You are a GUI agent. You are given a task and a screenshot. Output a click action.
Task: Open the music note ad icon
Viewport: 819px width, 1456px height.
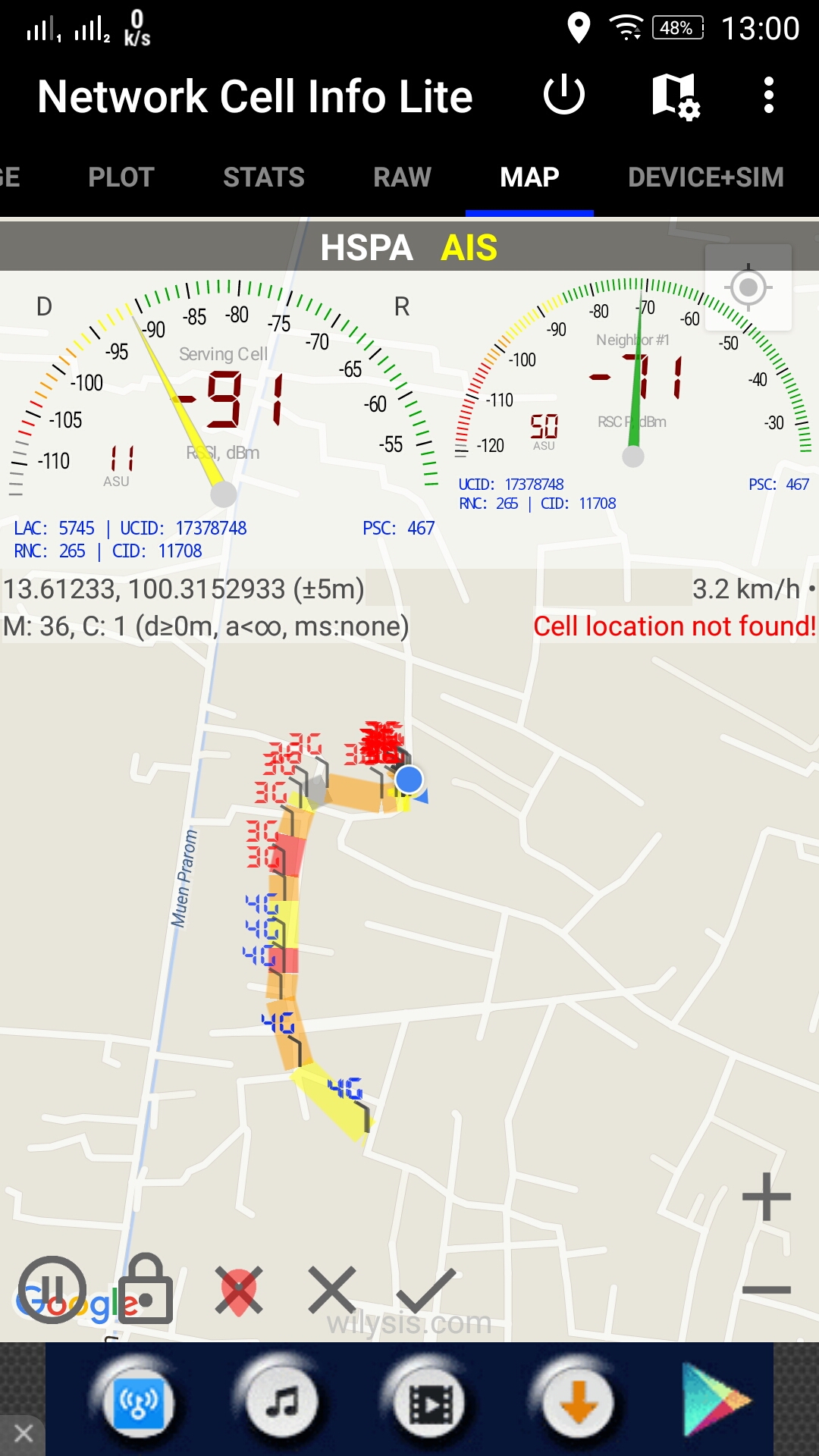[282, 1403]
